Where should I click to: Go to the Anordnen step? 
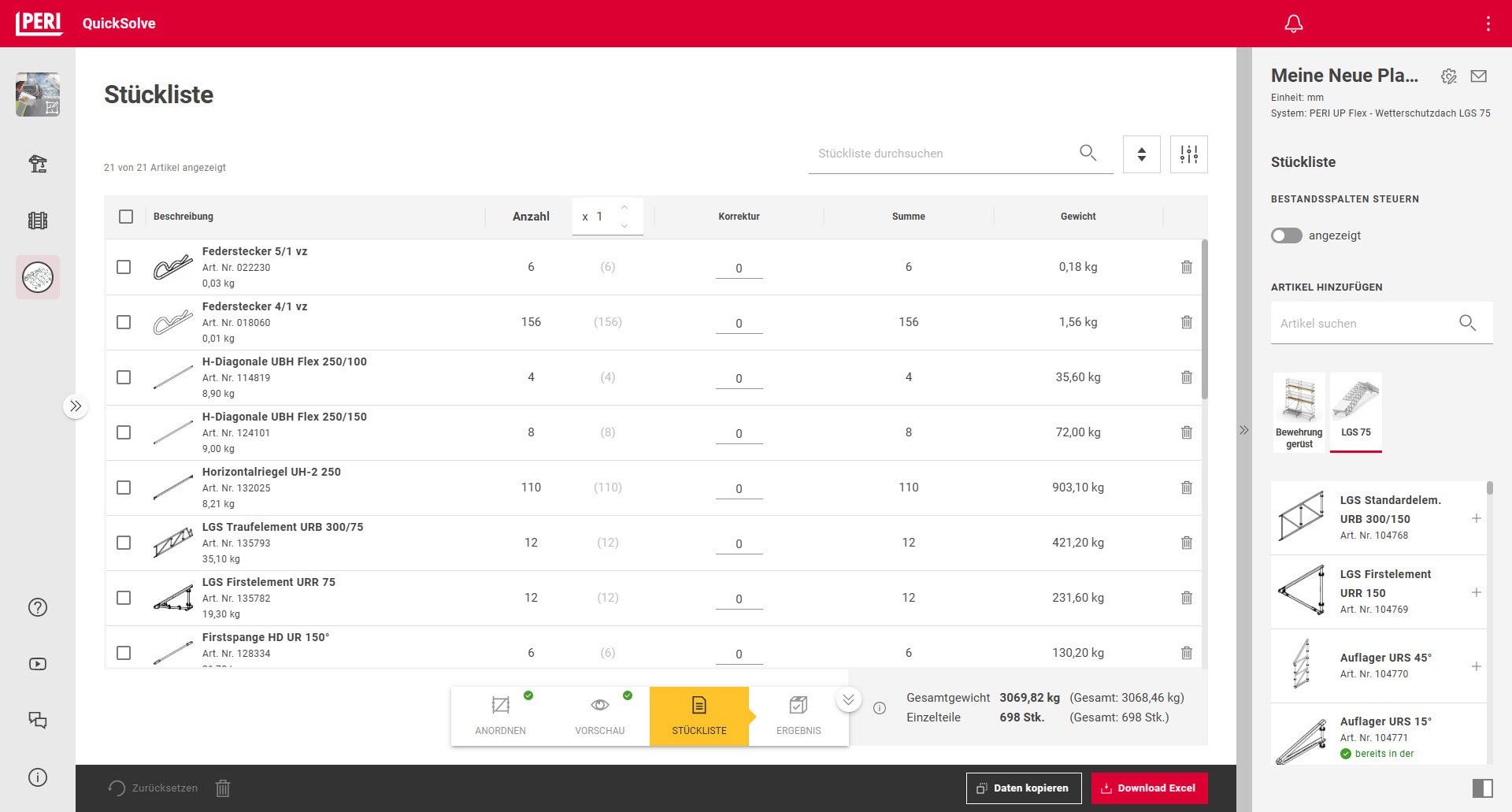click(501, 716)
